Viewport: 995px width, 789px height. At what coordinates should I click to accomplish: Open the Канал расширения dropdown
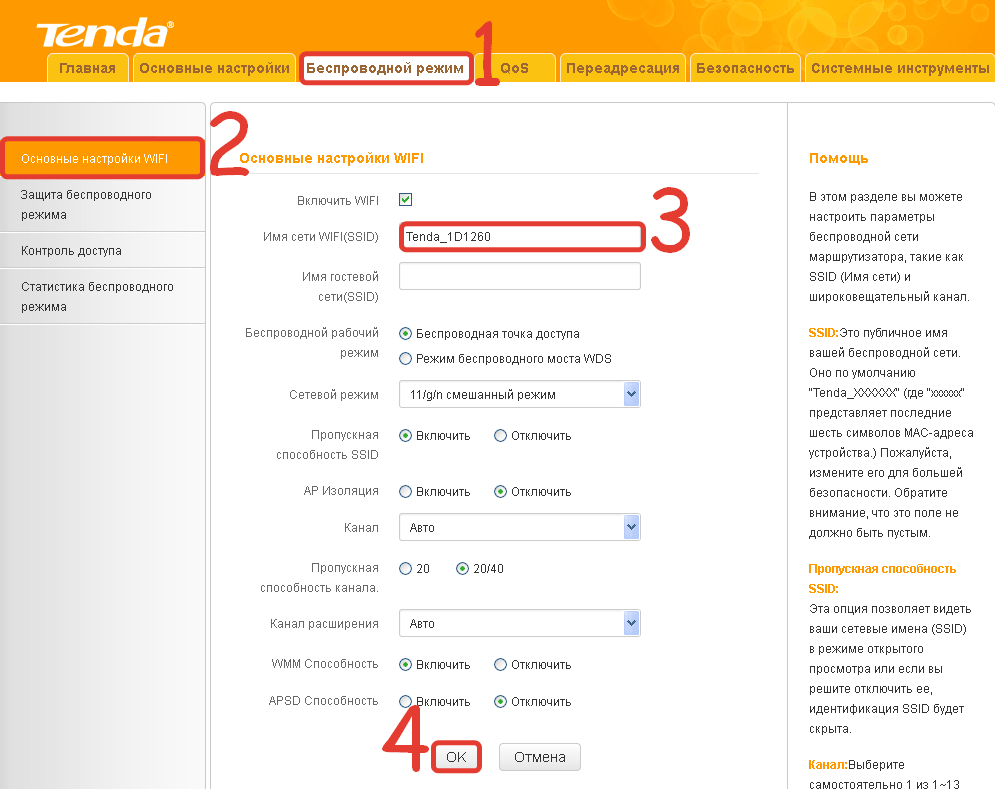(x=520, y=623)
